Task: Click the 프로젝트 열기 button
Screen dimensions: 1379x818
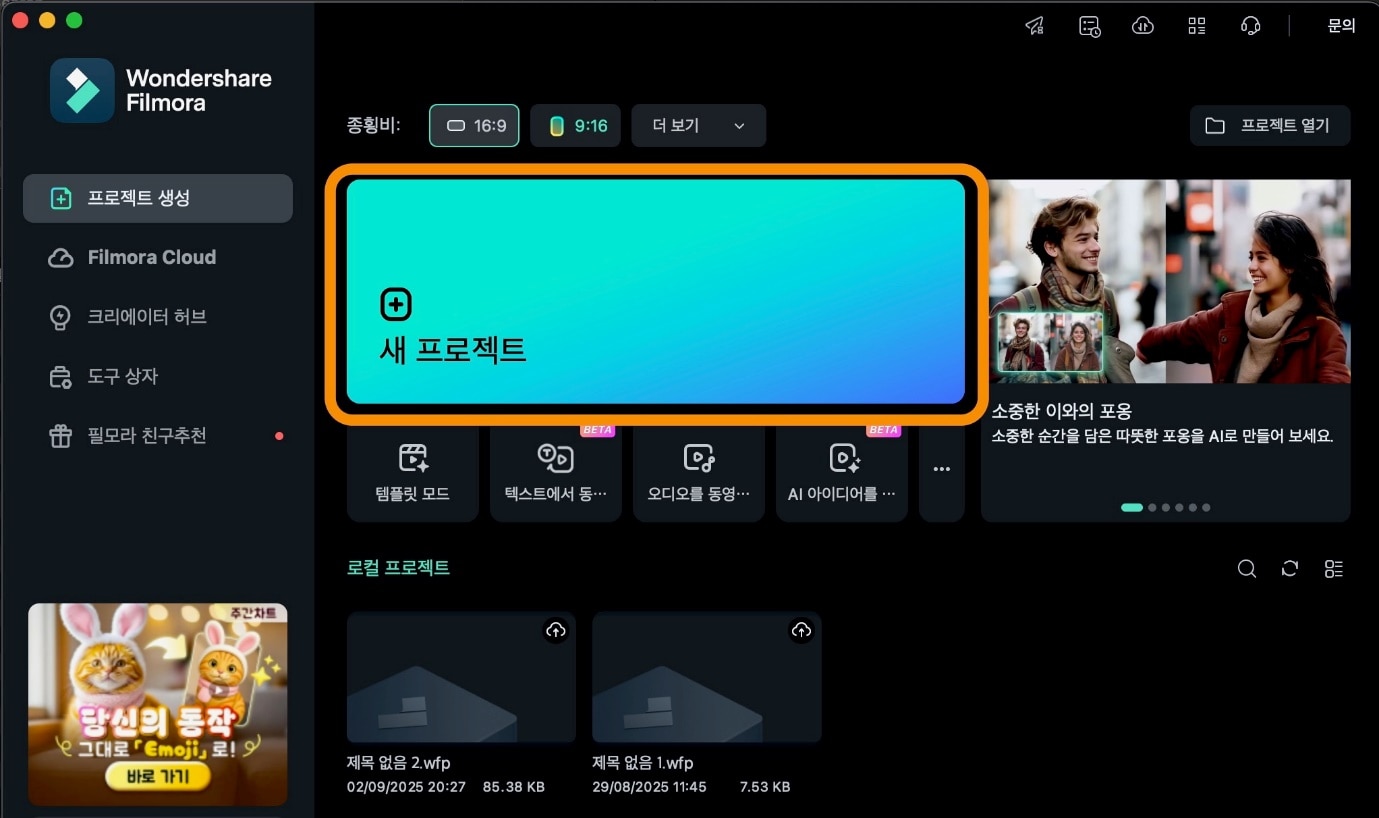Action: (1269, 126)
